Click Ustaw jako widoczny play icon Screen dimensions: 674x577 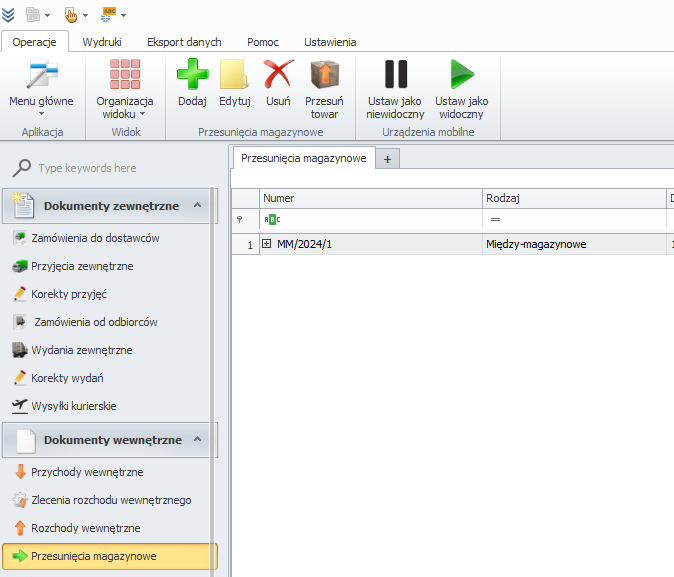click(462, 74)
